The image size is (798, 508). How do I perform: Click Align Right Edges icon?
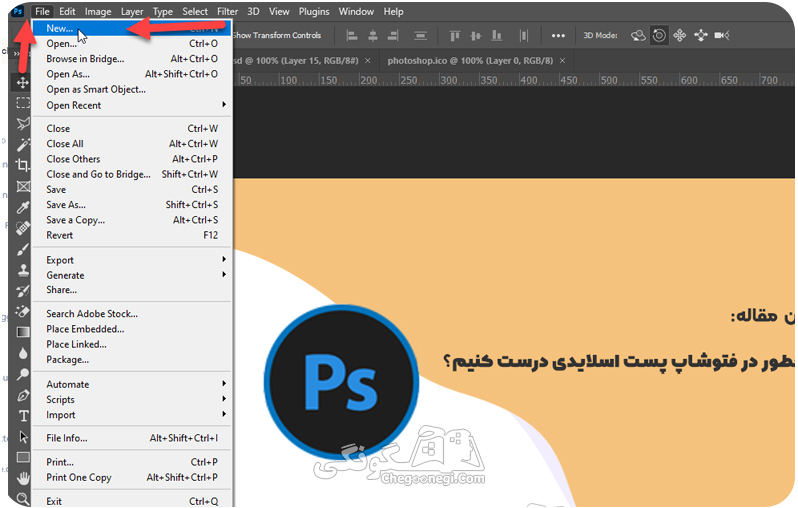pos(393,35)
